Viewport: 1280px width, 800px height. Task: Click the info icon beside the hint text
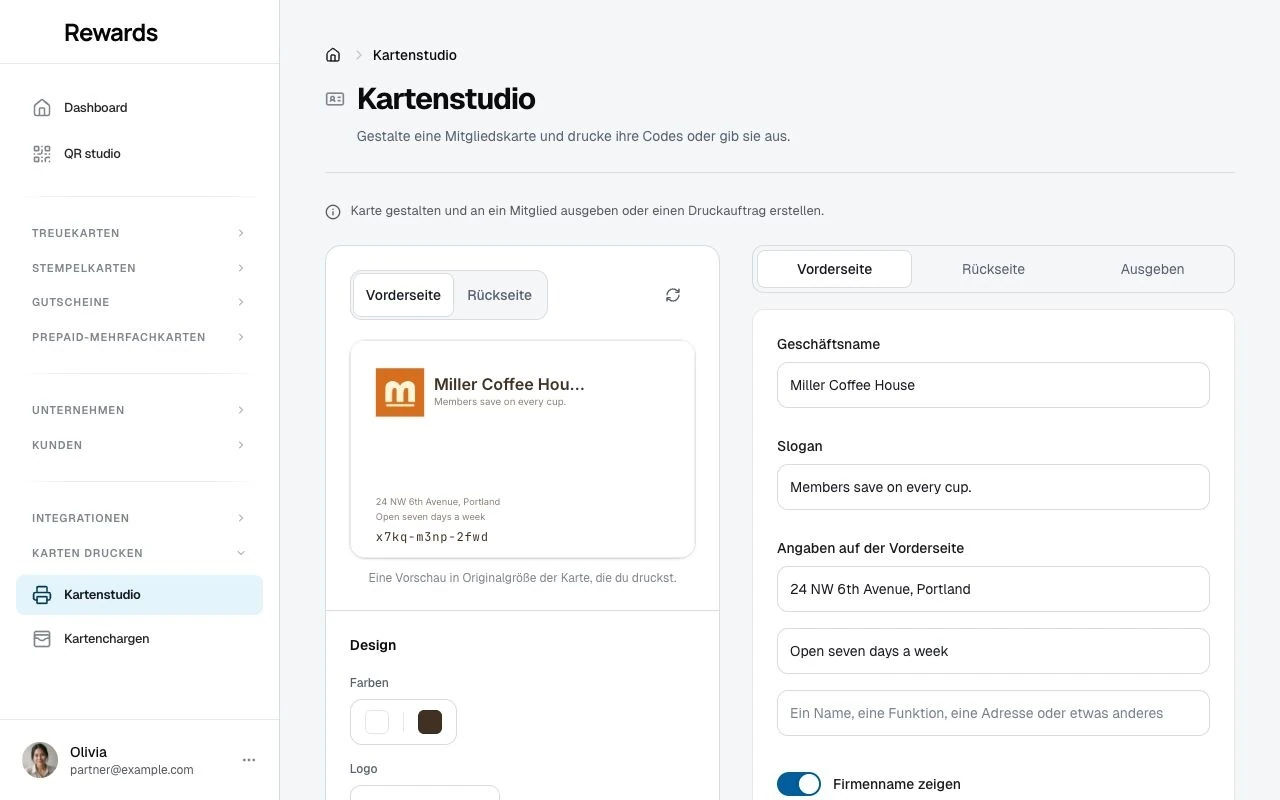333,212
